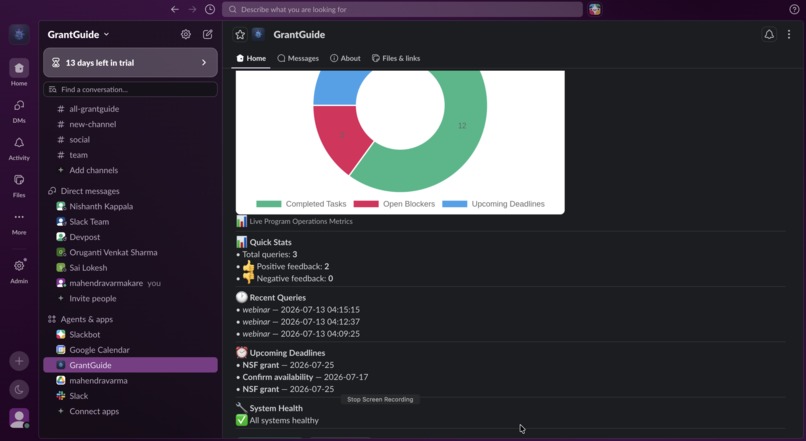806x441 pixels.
Task: Open GrantGuide notification bell
Action: tap(769, 34)
